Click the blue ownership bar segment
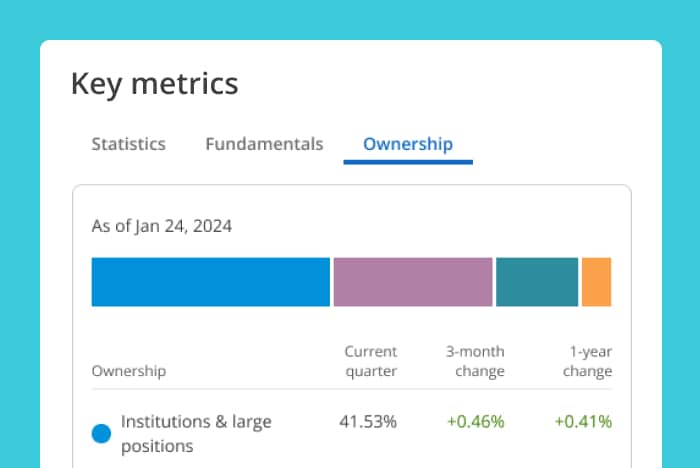The width and height of the screenshot is (700, 468). (x=210, y=282)
